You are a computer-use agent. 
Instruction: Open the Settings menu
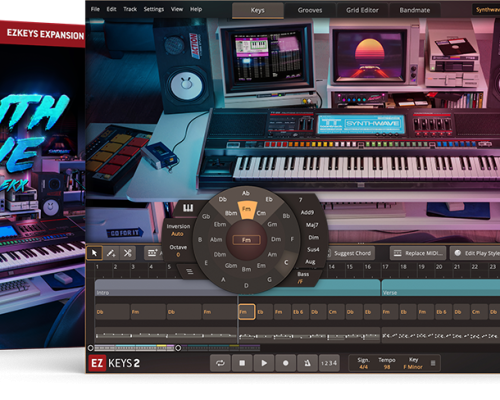tap(154, 9)
